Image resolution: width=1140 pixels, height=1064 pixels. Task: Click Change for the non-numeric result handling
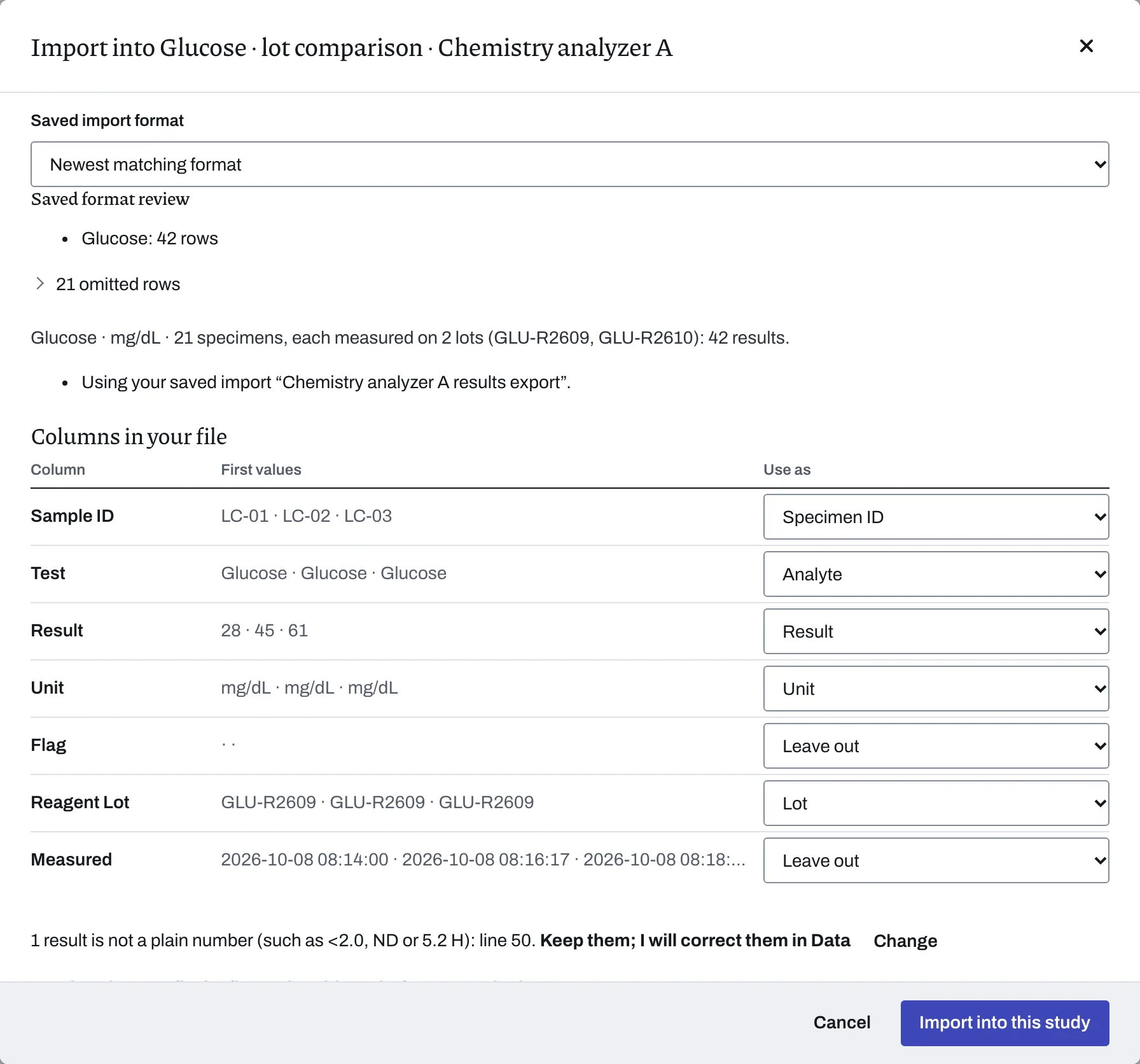pos(905,941)
